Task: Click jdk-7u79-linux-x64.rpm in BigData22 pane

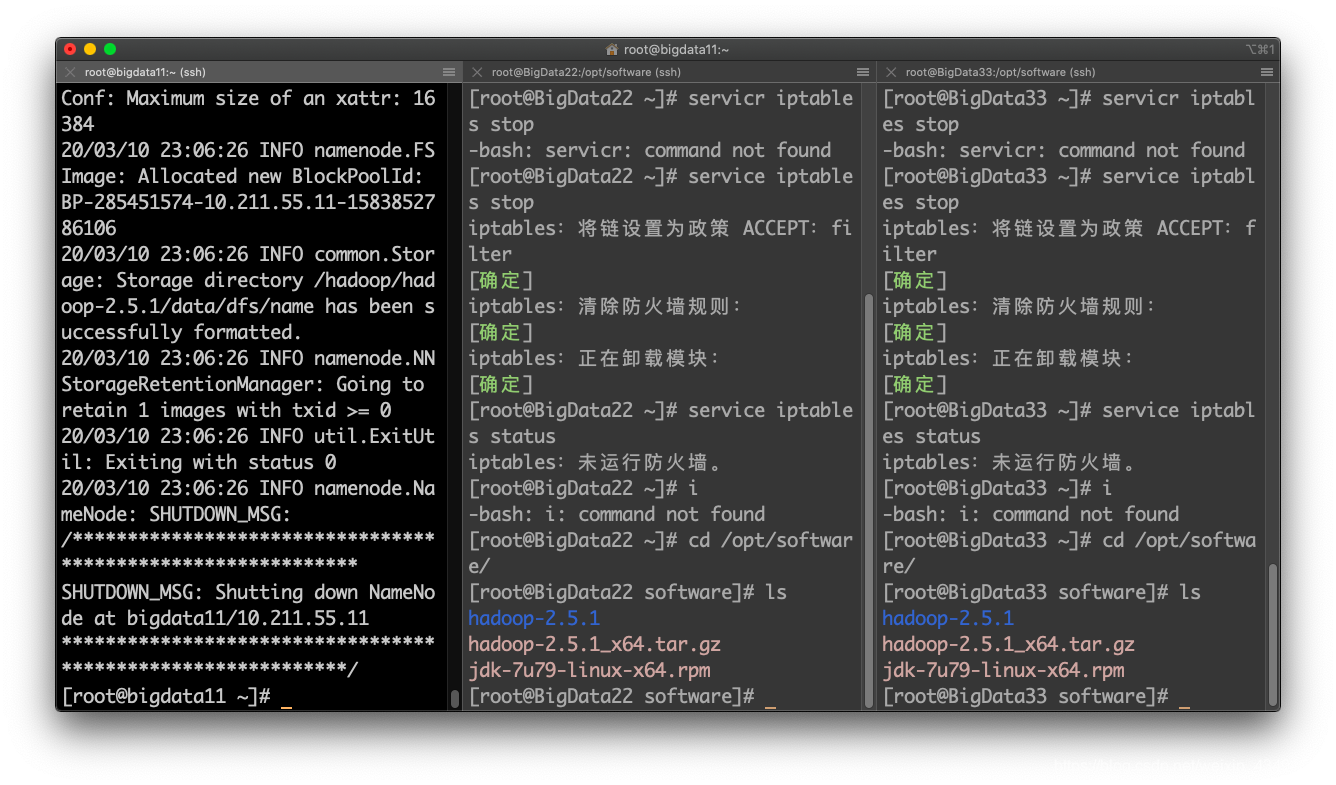Action: (x=589, y=670)
